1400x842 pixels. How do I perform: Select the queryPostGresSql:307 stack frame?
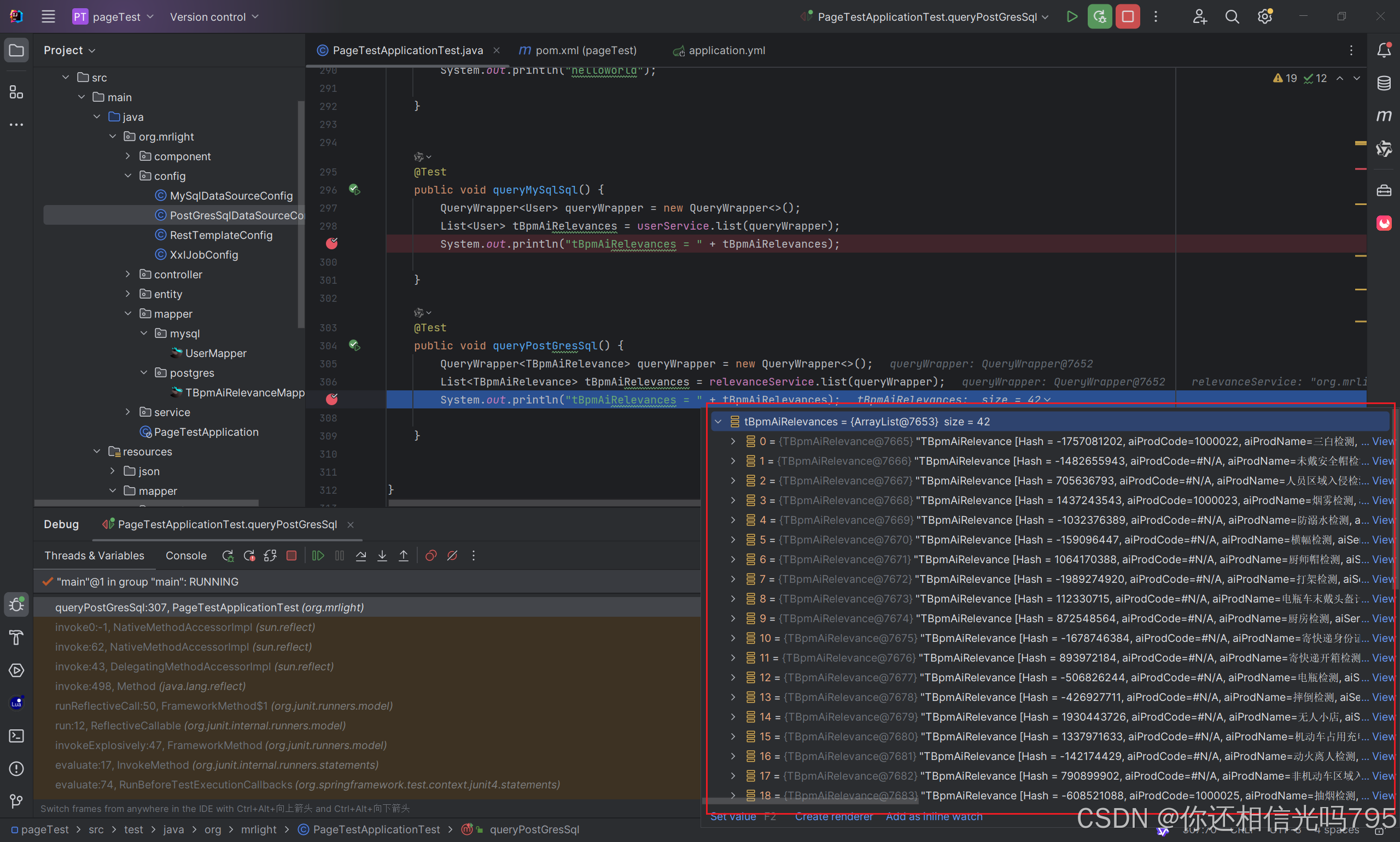(x=209, y=607)
